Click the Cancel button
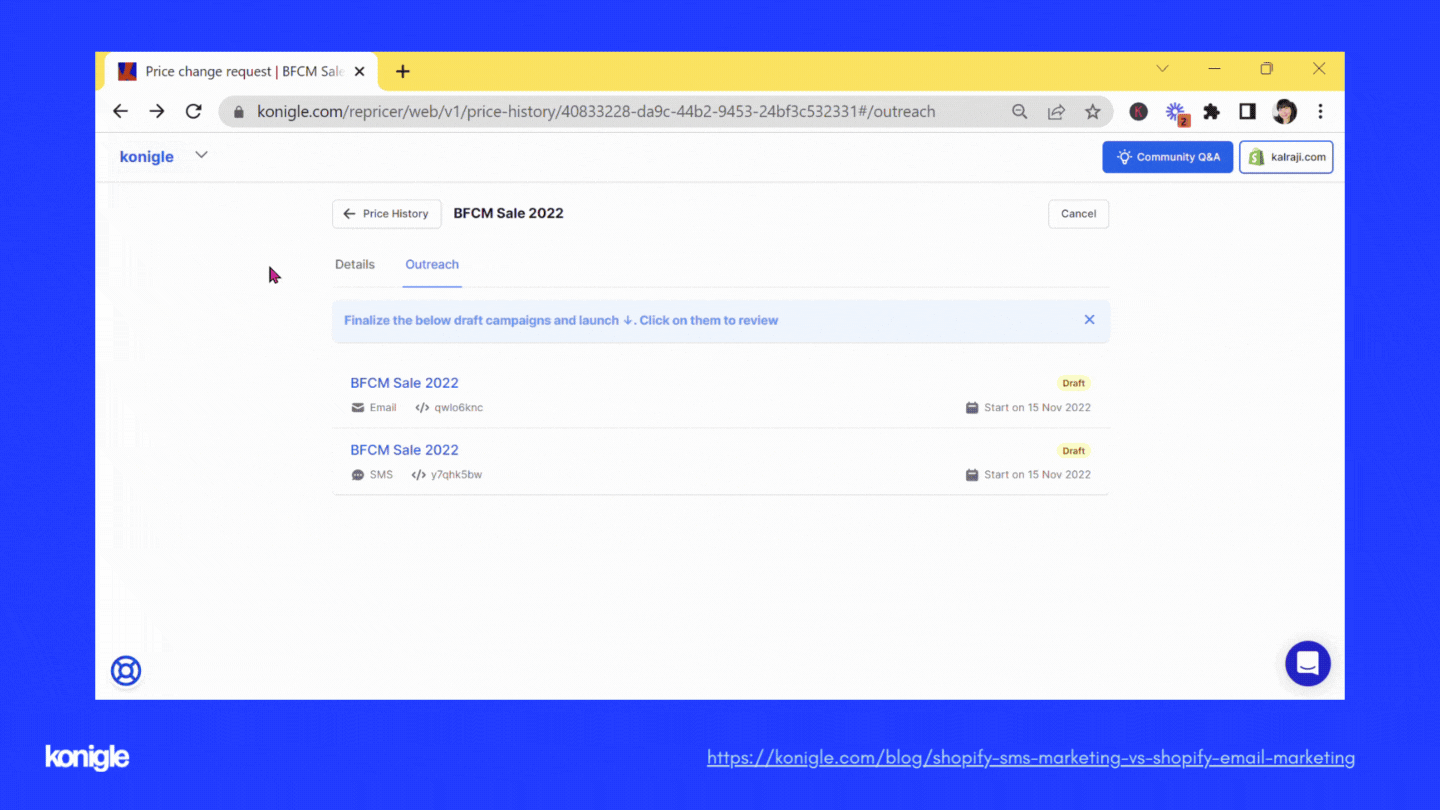This screenshot has height=810, width=1440. tap(1078, 214)
